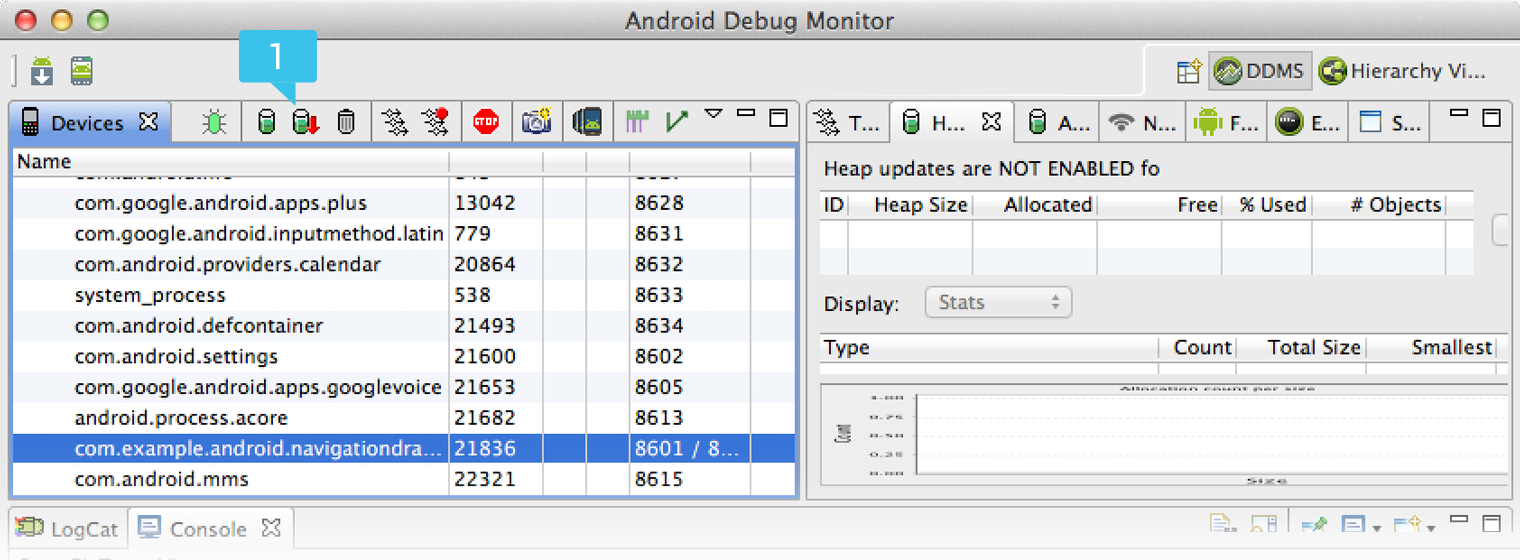1520x560 pixels.
Task: Toggle Update Heap for selected process
Action: [266, 122]
